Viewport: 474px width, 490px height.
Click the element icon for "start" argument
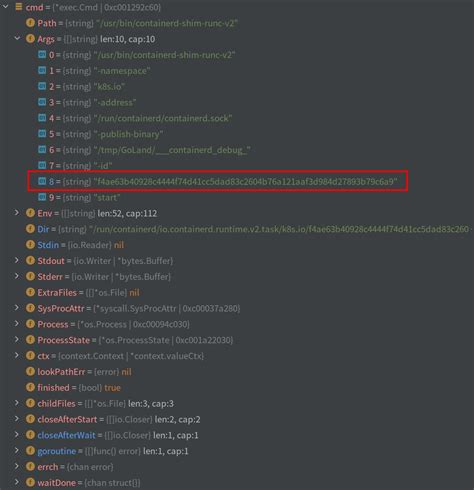tap(42, 197)
